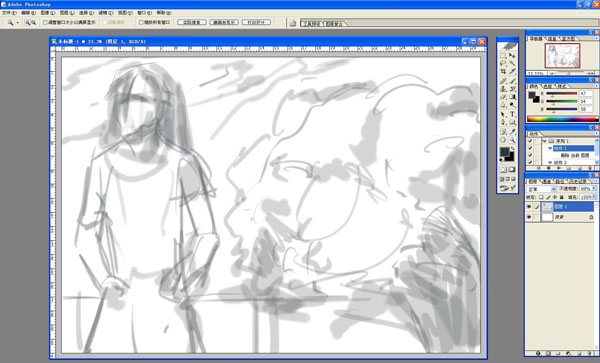Select the Blur tool
This screenshot has width=600, height=363.
point(503,105)
